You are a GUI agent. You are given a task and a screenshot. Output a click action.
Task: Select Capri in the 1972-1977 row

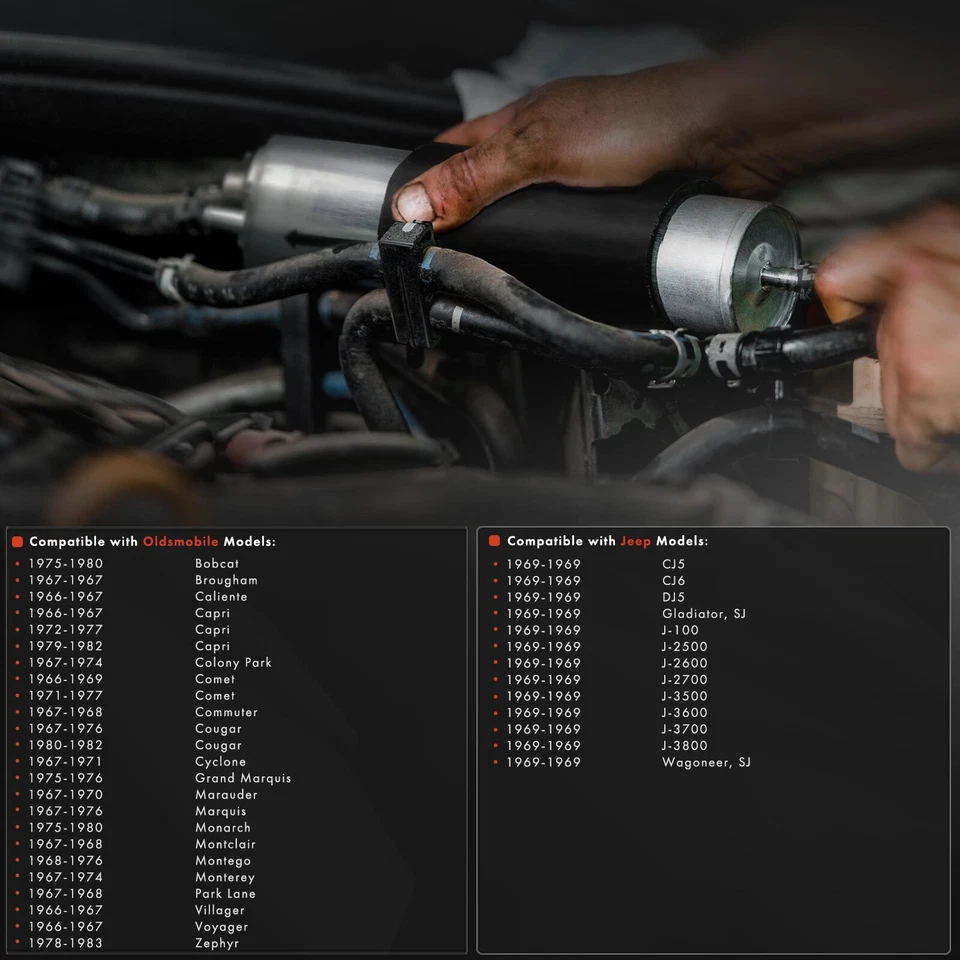click(212, 629)
